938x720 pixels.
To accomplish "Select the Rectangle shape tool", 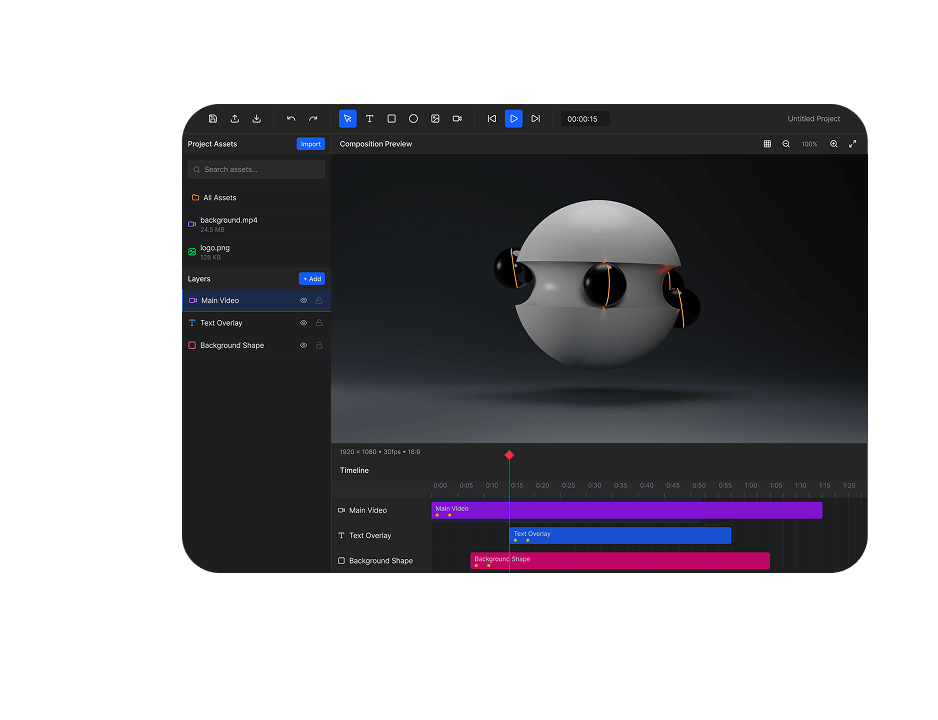I will tap(391, 119).
